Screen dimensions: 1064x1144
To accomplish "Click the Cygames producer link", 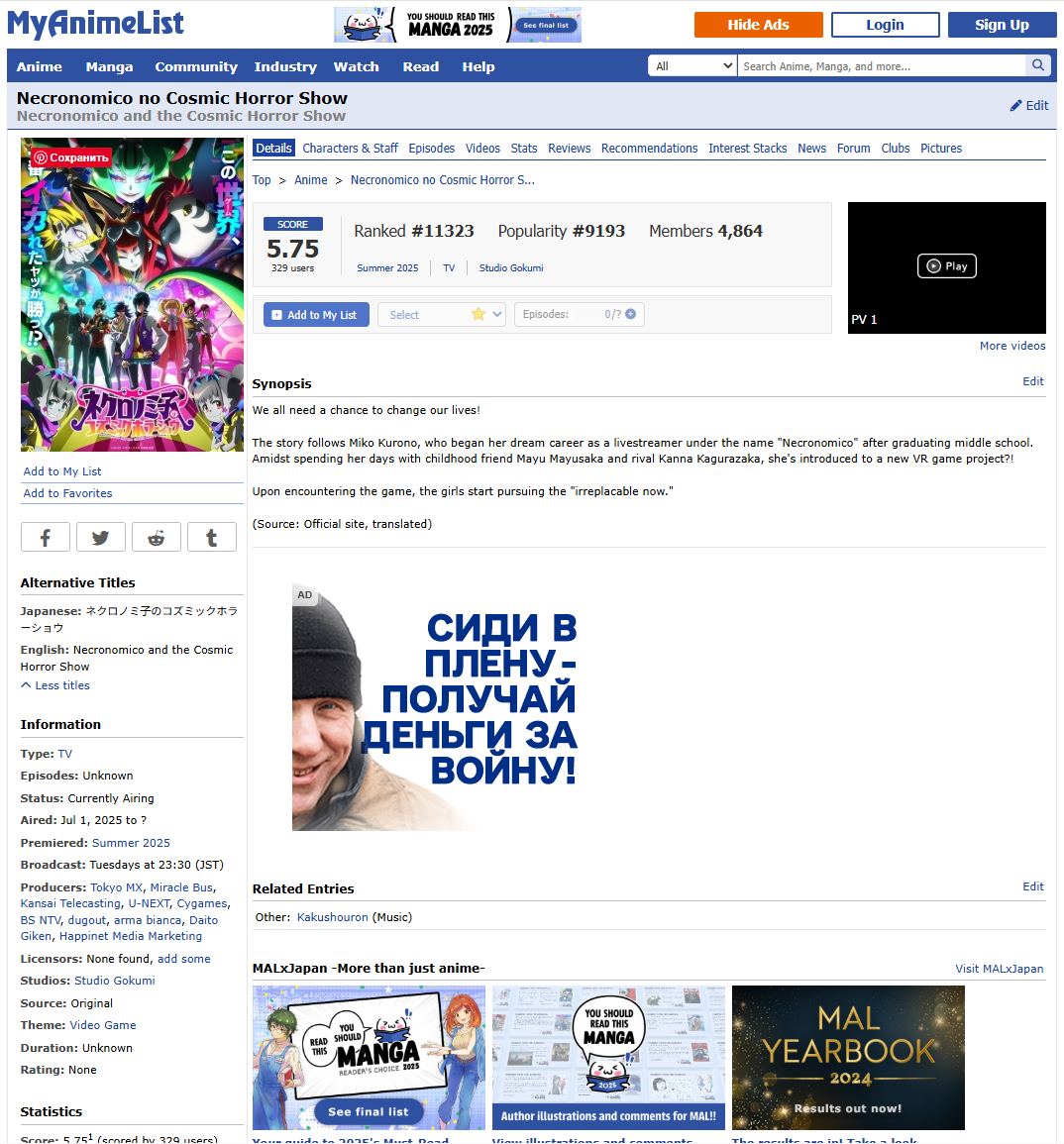I will [202, 903].
